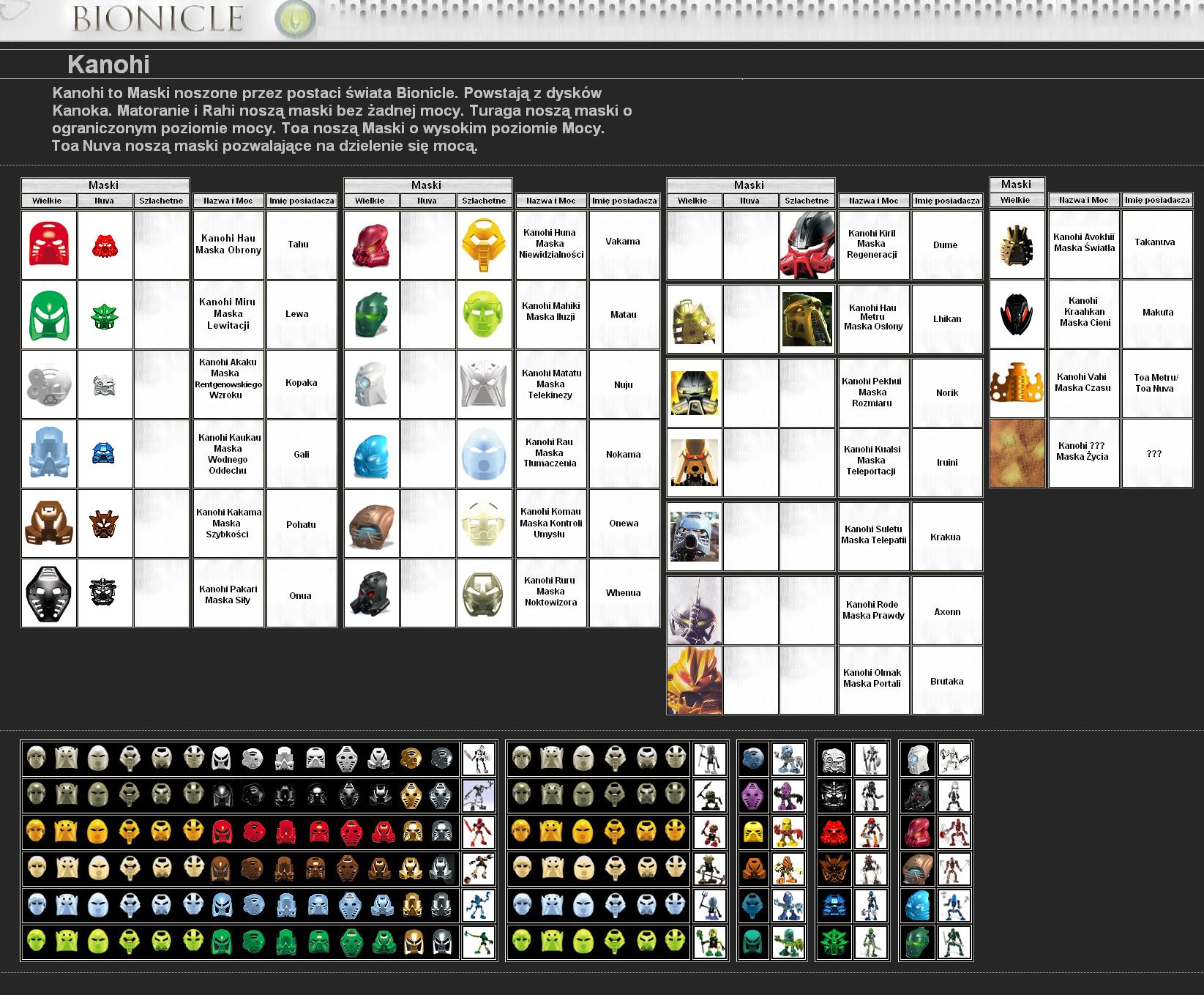1204x995 pixels.
Task: Select Whenua's grey Noble Ruru mask
Action: point(484,593)
